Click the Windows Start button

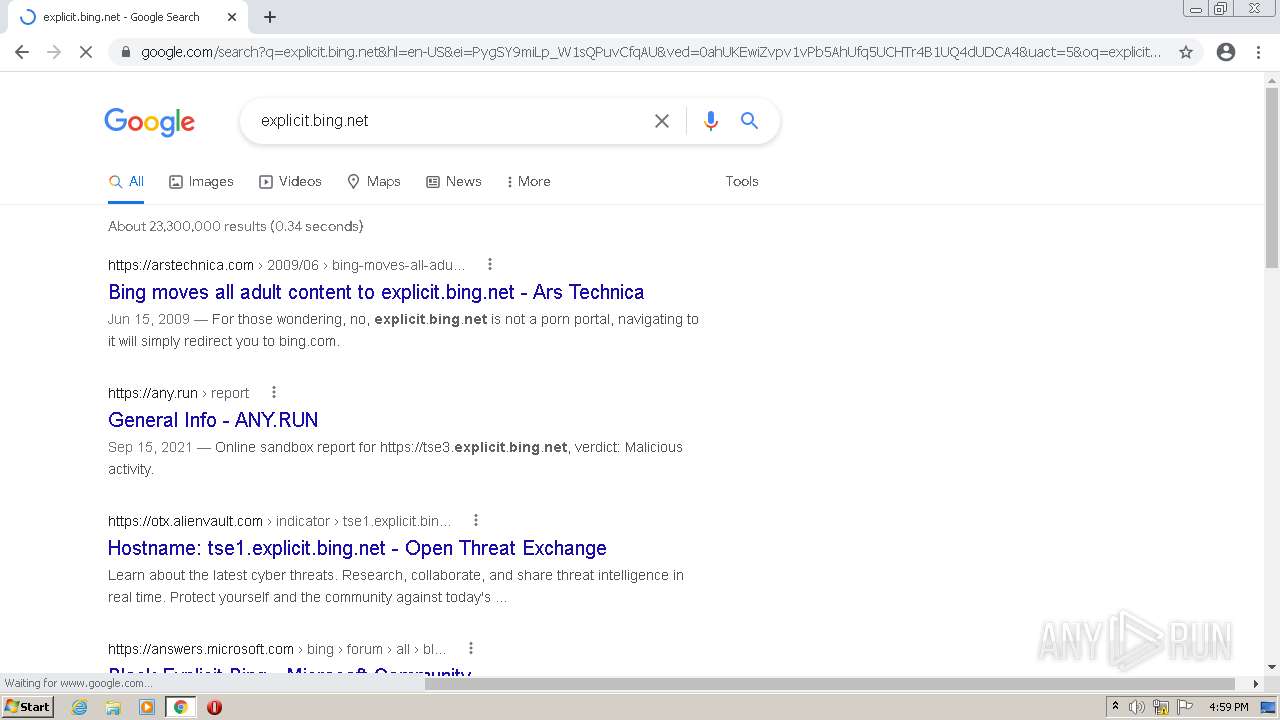(x=27, y=707)
